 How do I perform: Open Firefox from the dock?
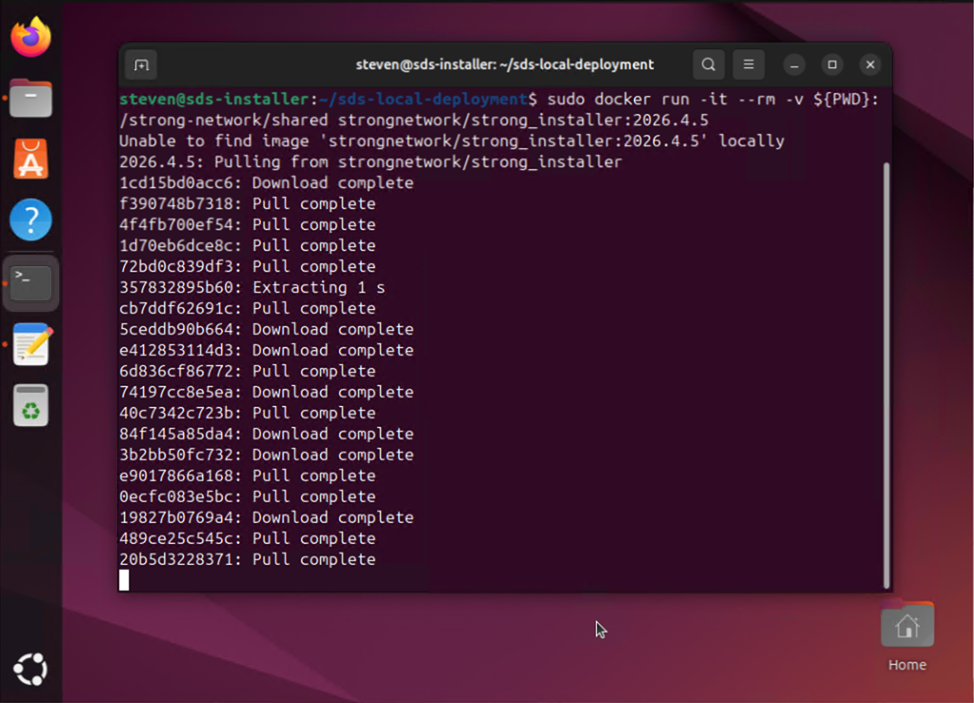(30, 37)
